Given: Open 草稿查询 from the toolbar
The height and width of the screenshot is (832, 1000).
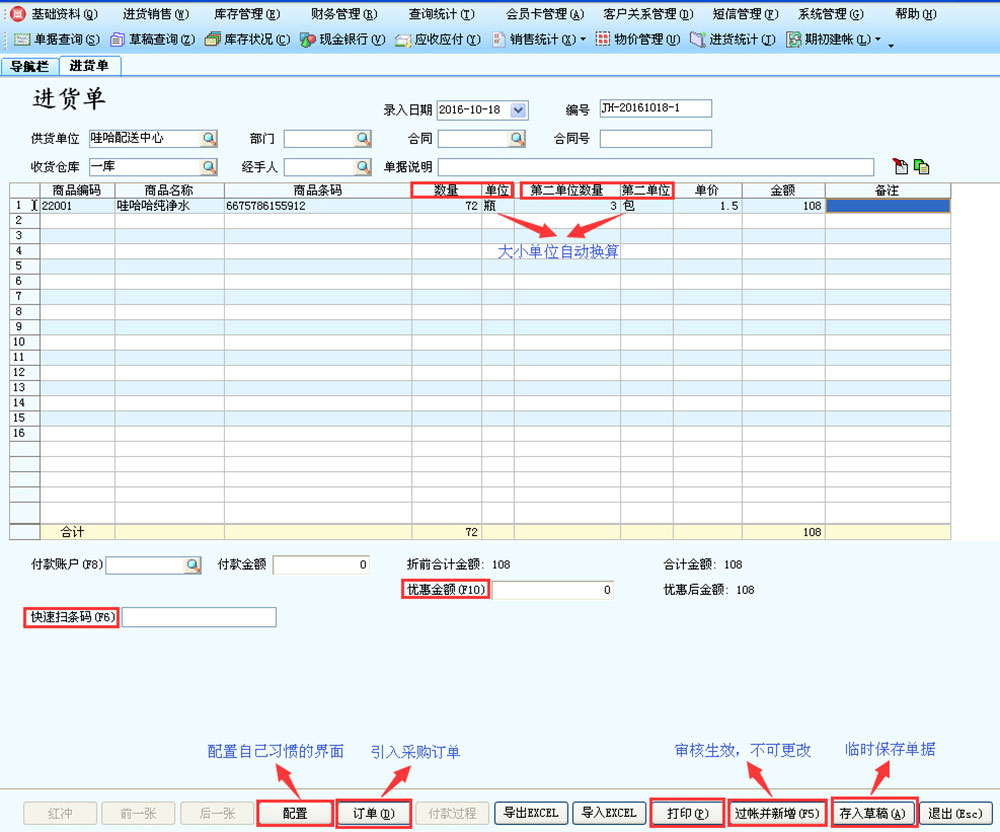Looking at the screenshot, I should (x=153, y=40).
